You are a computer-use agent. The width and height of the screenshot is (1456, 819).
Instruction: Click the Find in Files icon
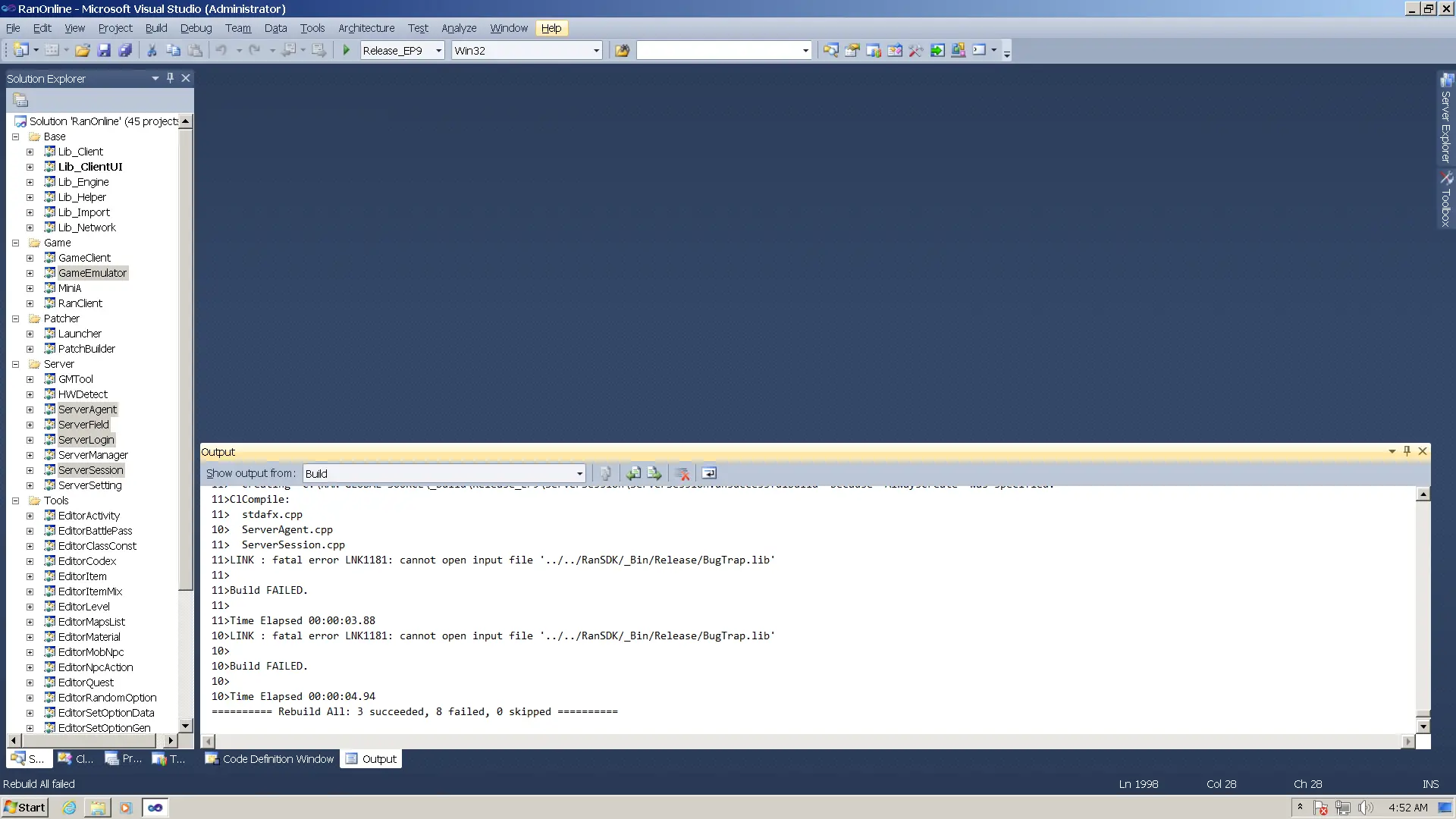(623, 50)
